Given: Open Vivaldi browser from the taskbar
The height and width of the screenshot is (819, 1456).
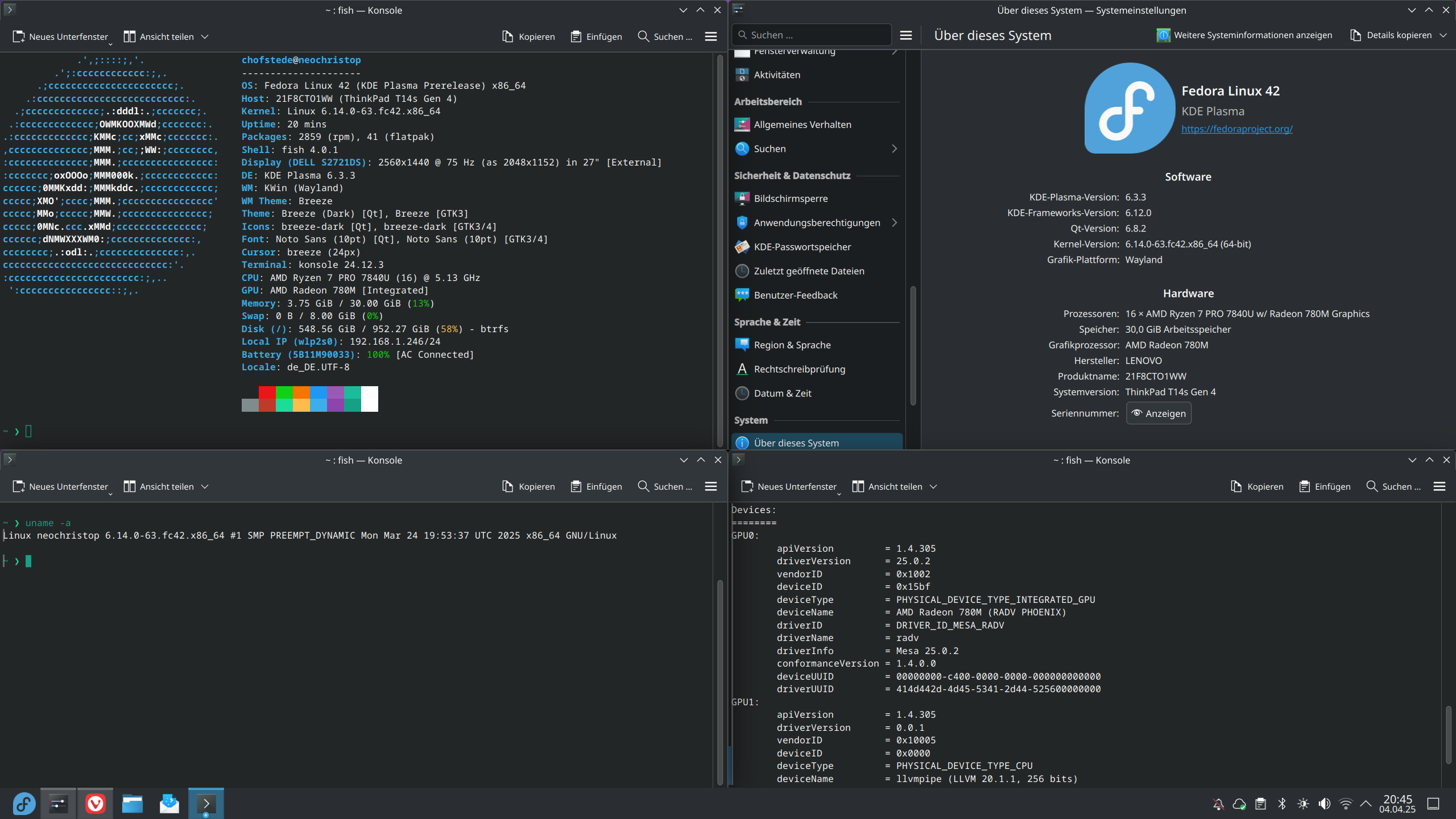Looking at the screenshot, I should [x=95, y=803].
